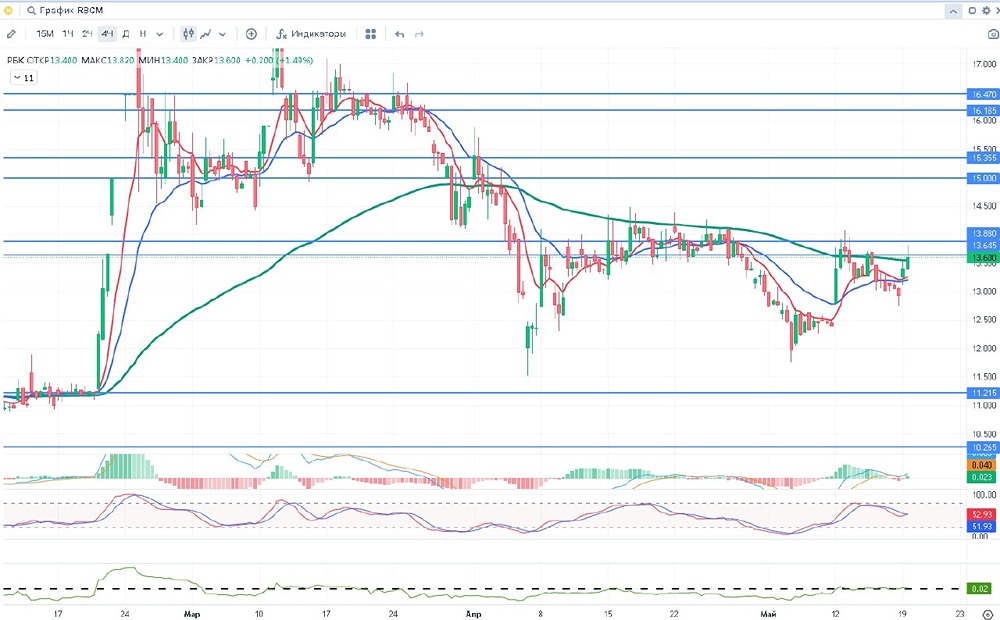Click the red 52.93 oscillator value label

pos(983,514)
